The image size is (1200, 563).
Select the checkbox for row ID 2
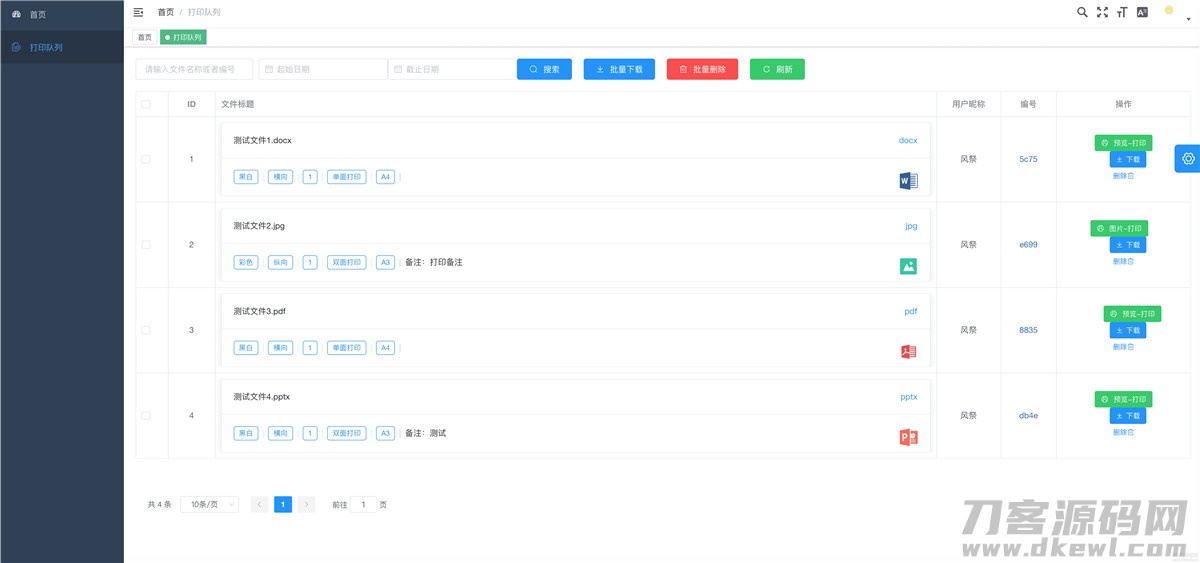click(146, 245)
